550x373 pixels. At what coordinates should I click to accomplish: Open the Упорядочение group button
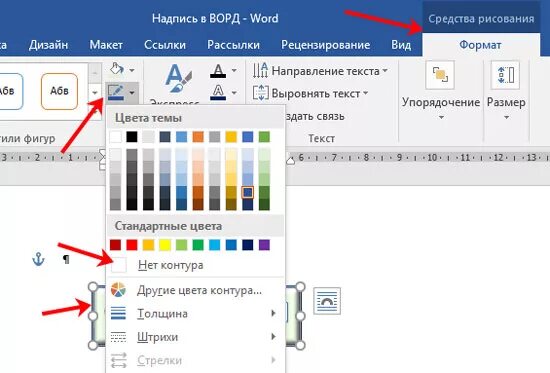pos(441,91)
